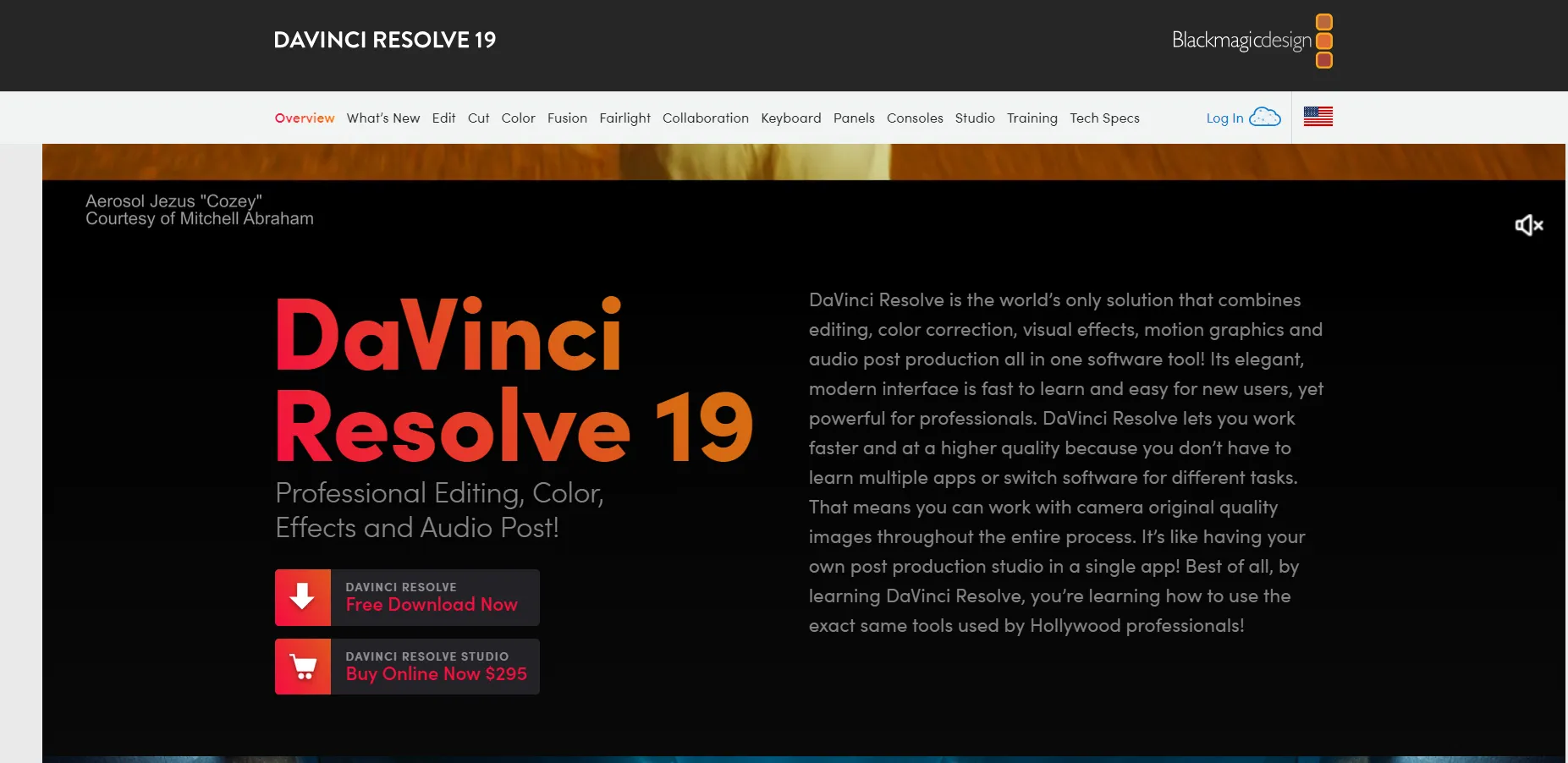Screen dimensions: 1568x763
Task: Click the "Courtesy of Mitchell Abraham" credit text
Action: point(200,219)
